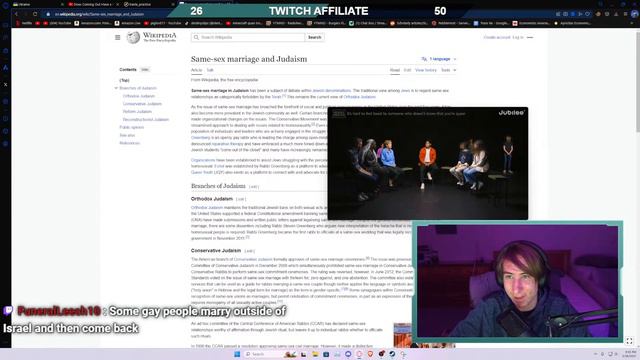Open the Windows Start button

[237, 354]
